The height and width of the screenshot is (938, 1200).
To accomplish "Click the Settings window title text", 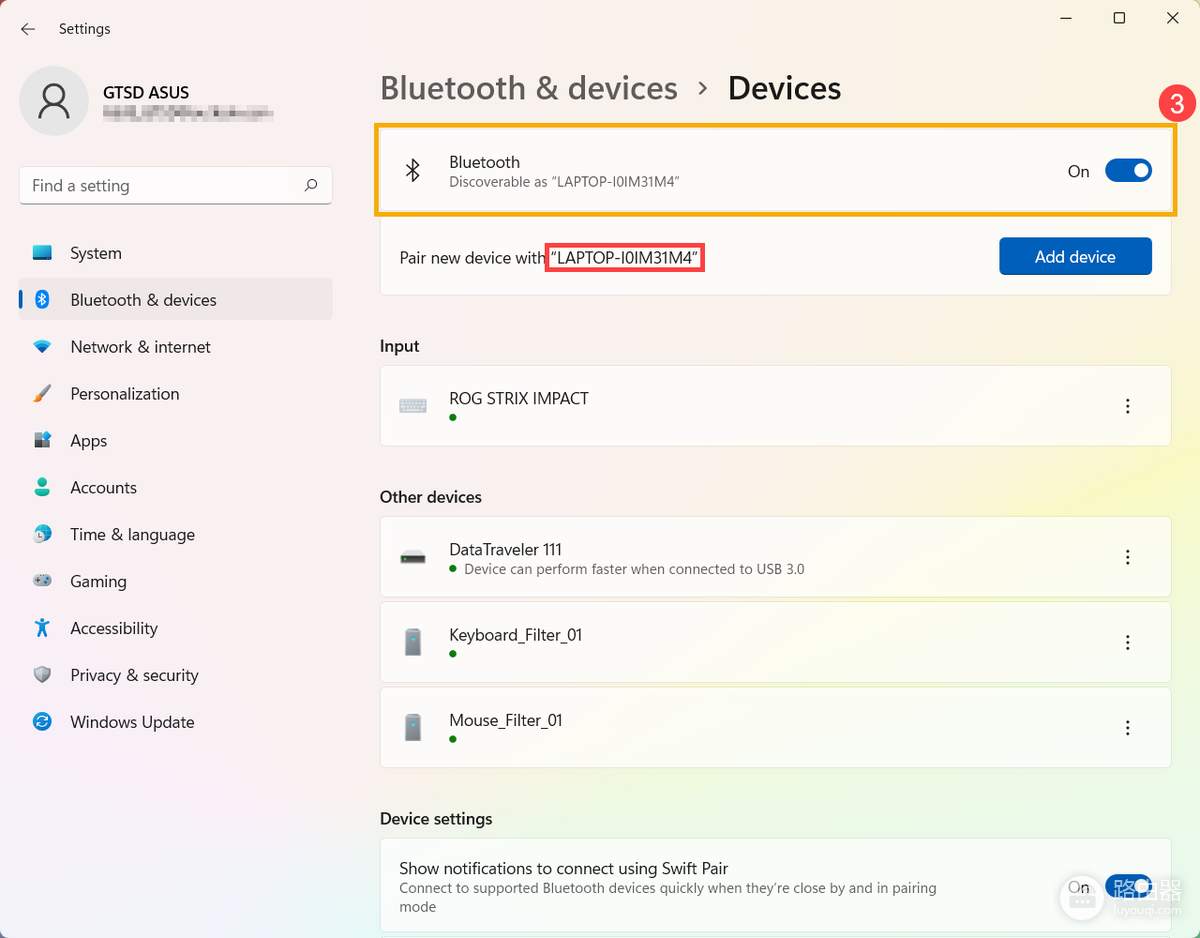I will 84,29.
